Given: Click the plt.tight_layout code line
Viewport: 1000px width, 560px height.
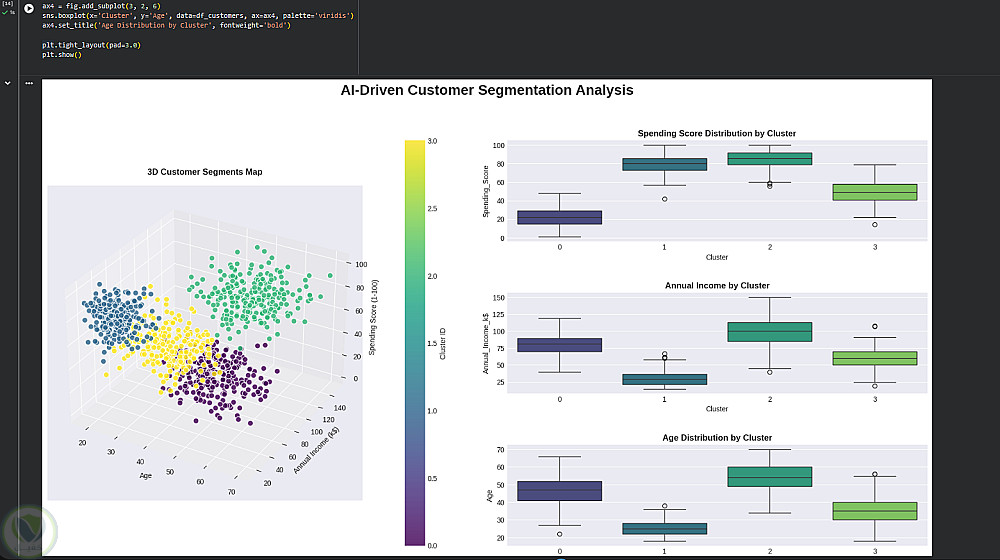Looking at the screenshot, I should click(91, 45).
